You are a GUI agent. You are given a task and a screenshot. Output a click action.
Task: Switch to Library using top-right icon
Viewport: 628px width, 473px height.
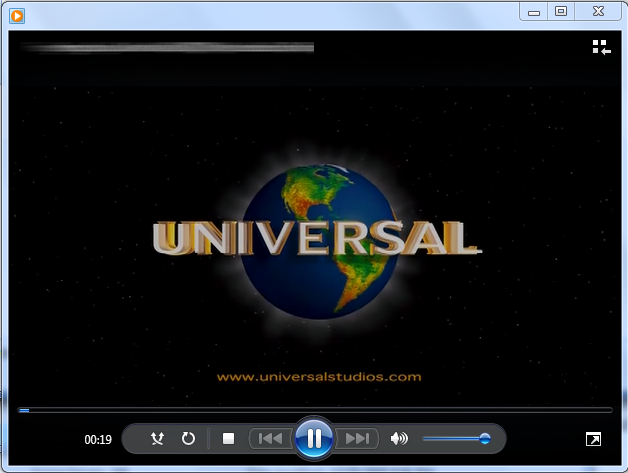pos(602,47)
